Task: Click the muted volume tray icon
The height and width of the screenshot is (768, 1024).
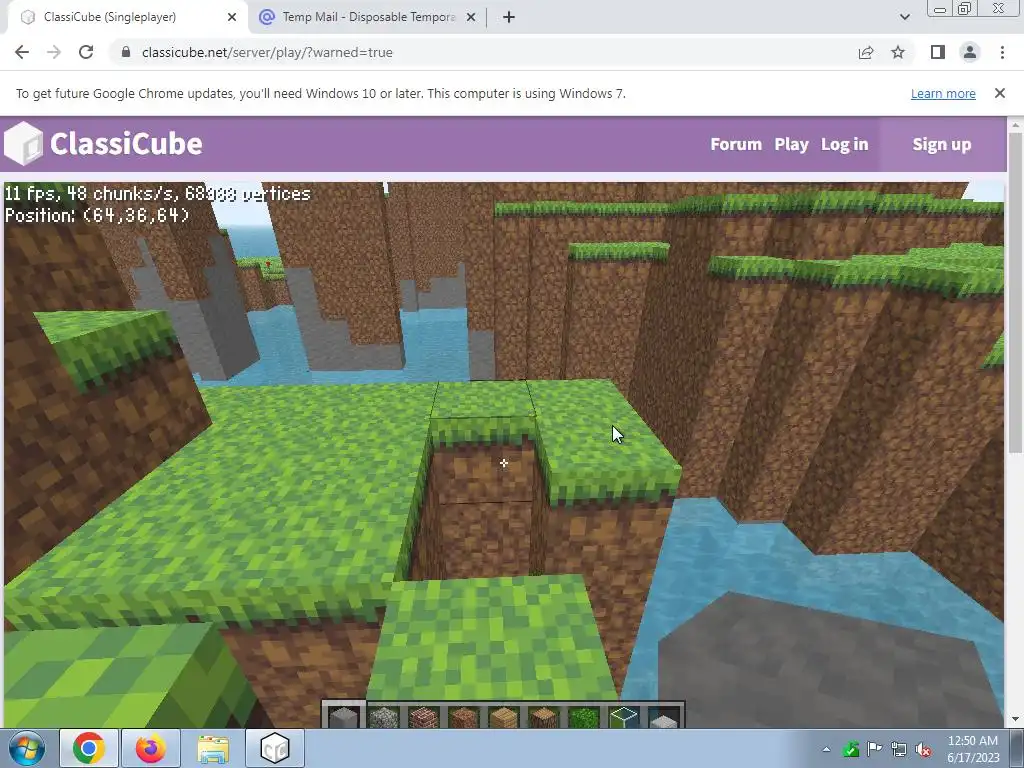Action: (x=923, y=749)
